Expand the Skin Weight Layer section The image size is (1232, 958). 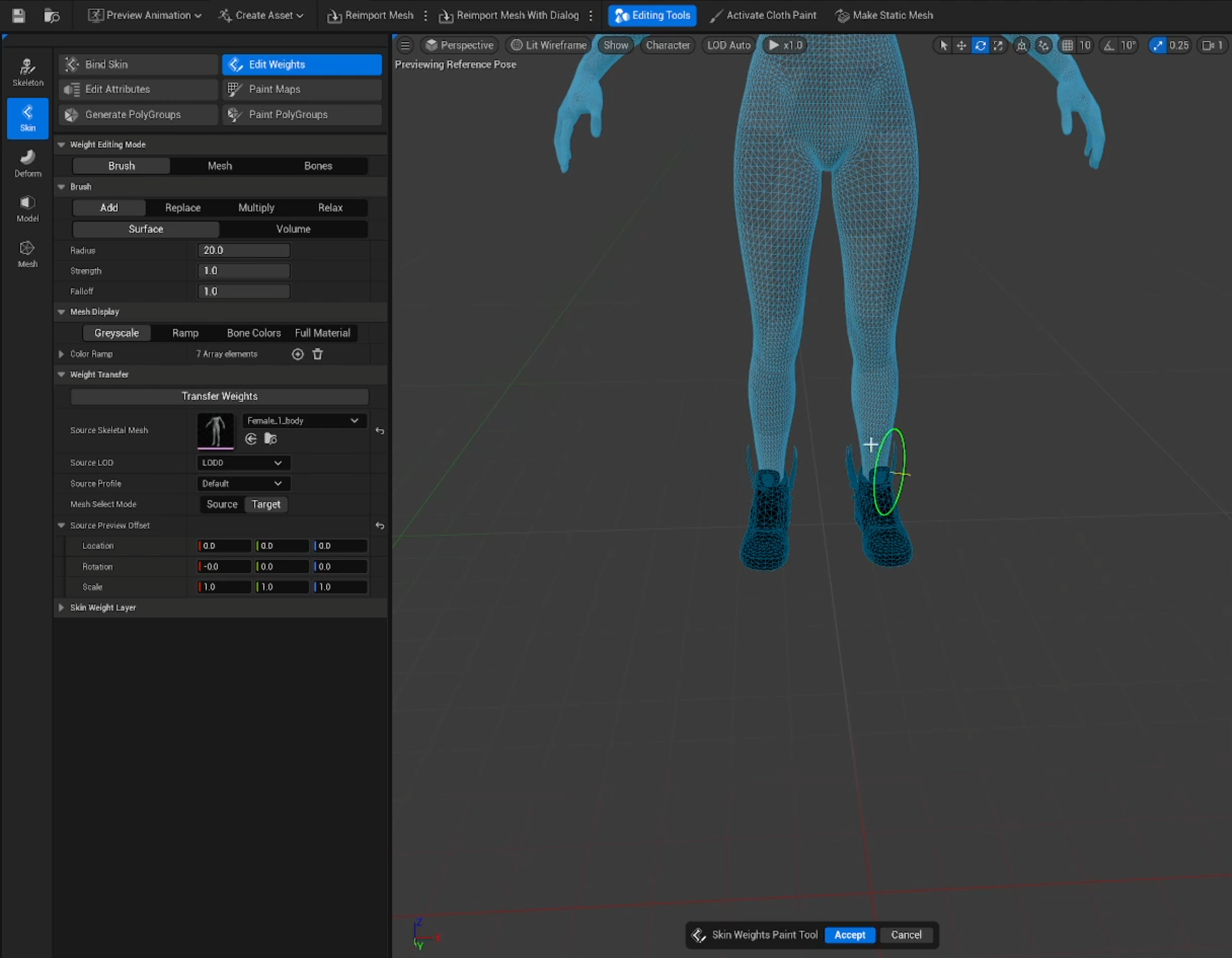point(61,607)
